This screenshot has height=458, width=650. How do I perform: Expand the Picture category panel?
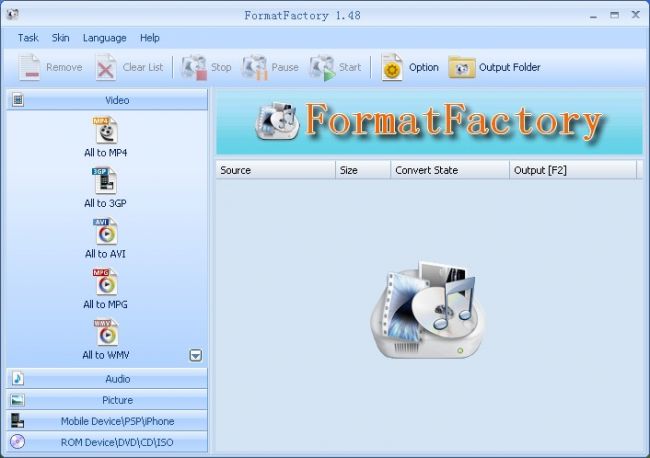107,400
